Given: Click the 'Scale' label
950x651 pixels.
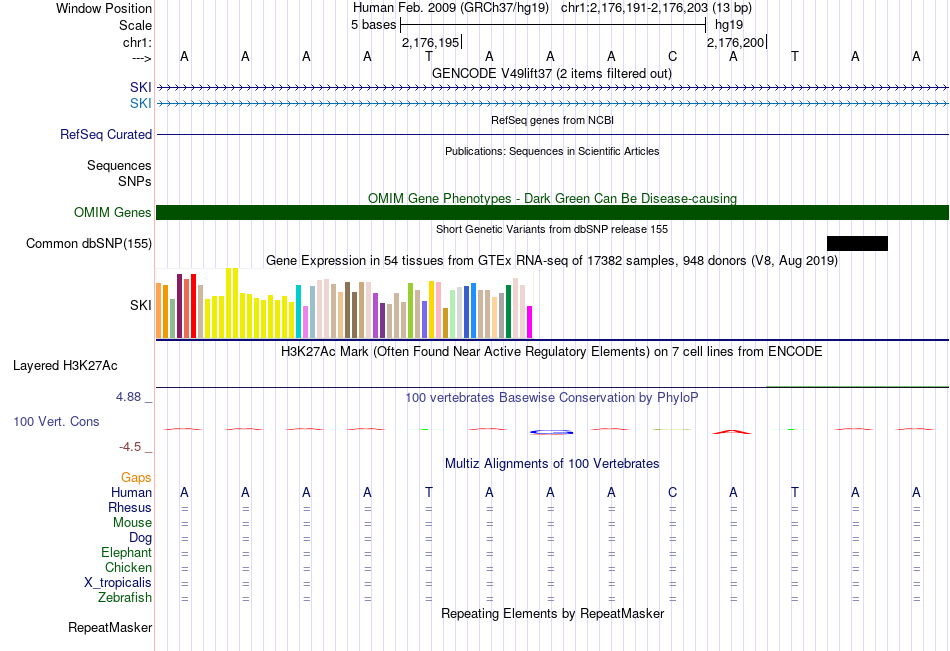Looking at the screenshot, I should point(135,25).
